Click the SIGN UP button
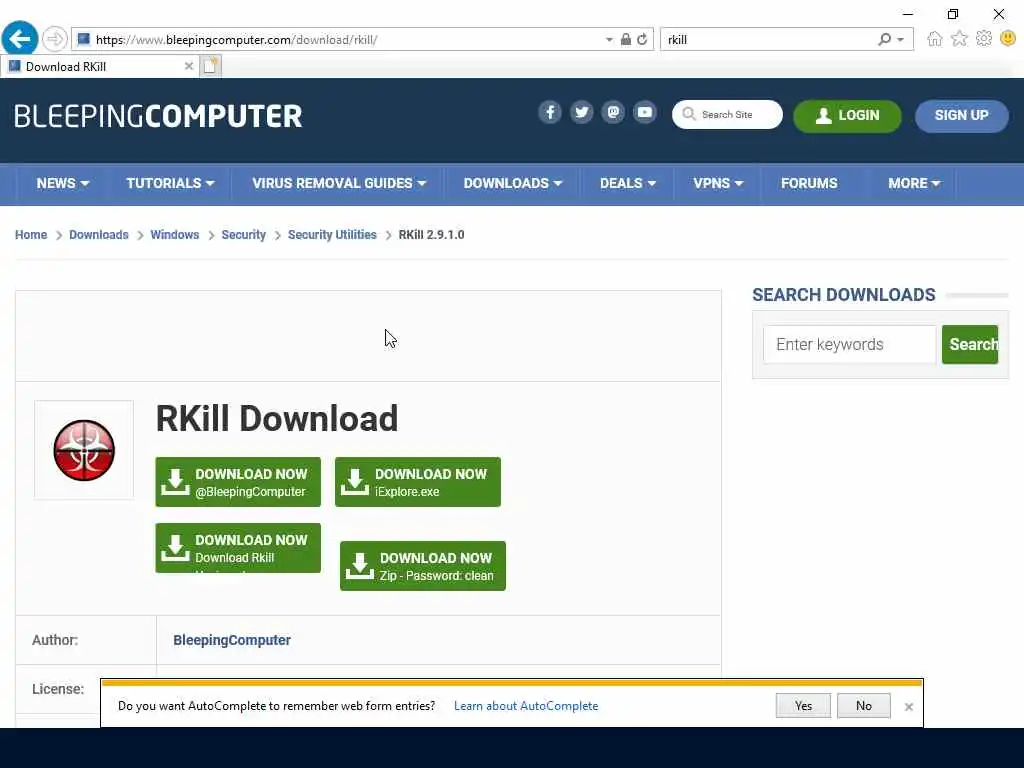Screen dimensions: 1024x768 pos(961,116)
